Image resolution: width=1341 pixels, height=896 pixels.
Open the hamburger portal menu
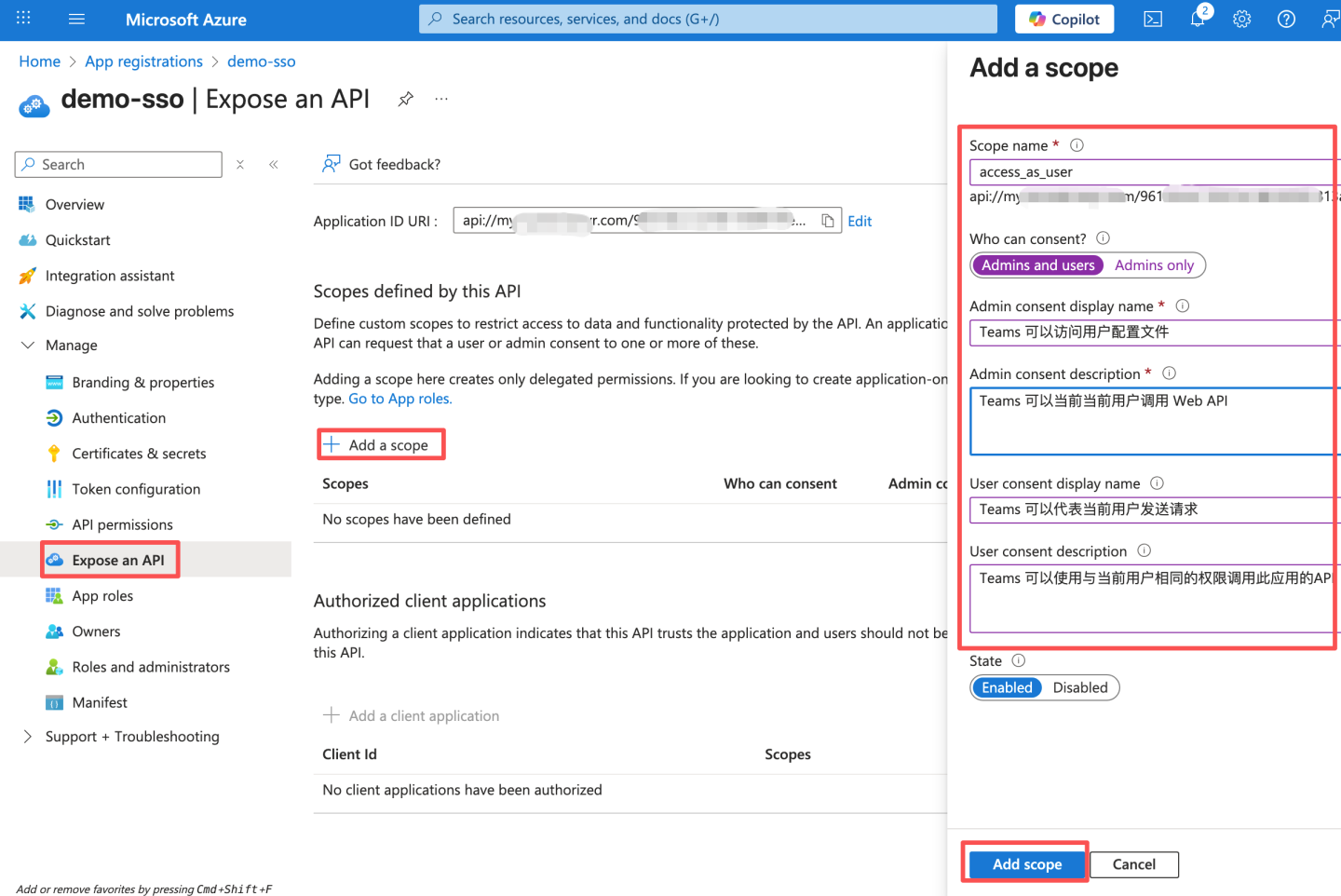click(76, 19)
